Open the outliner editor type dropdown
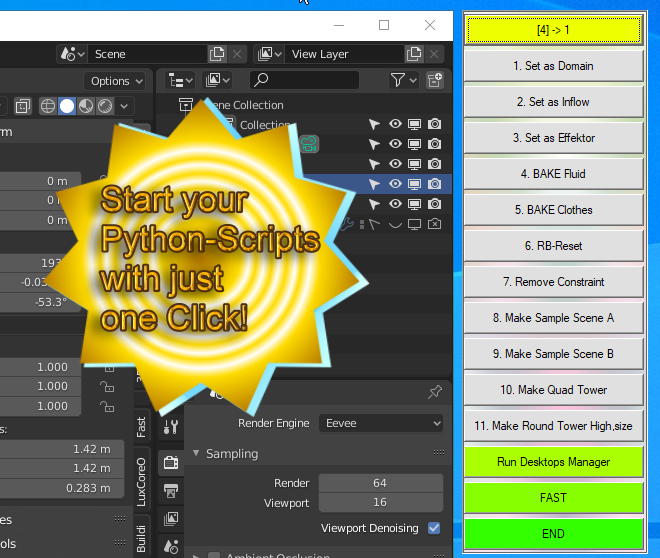Screen dimensions: 660x558 click(181, 80)
